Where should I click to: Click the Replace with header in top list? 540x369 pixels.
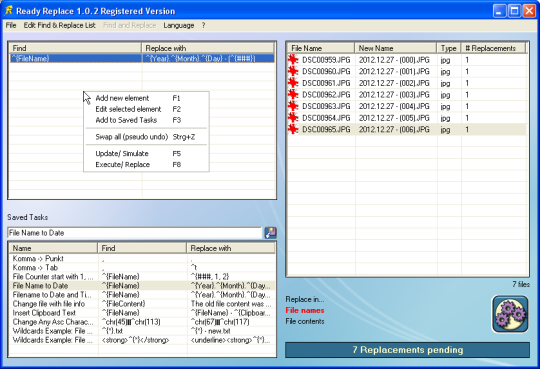(208, 48)
